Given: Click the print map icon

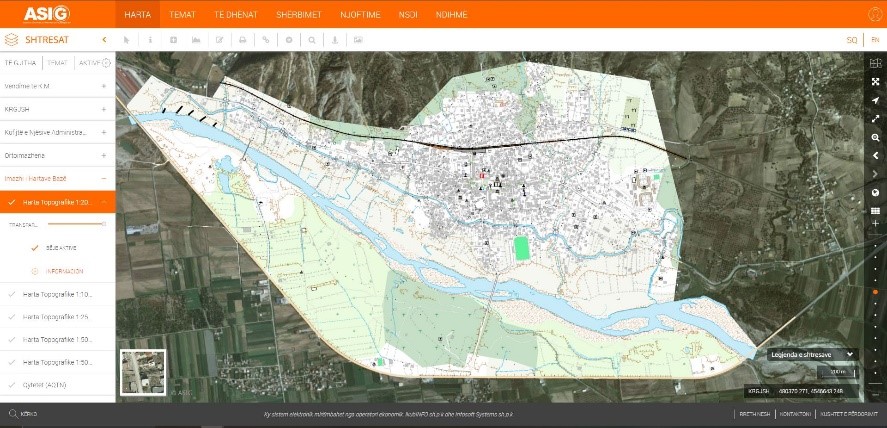Looking at the screenshot, I should [242, 40].
